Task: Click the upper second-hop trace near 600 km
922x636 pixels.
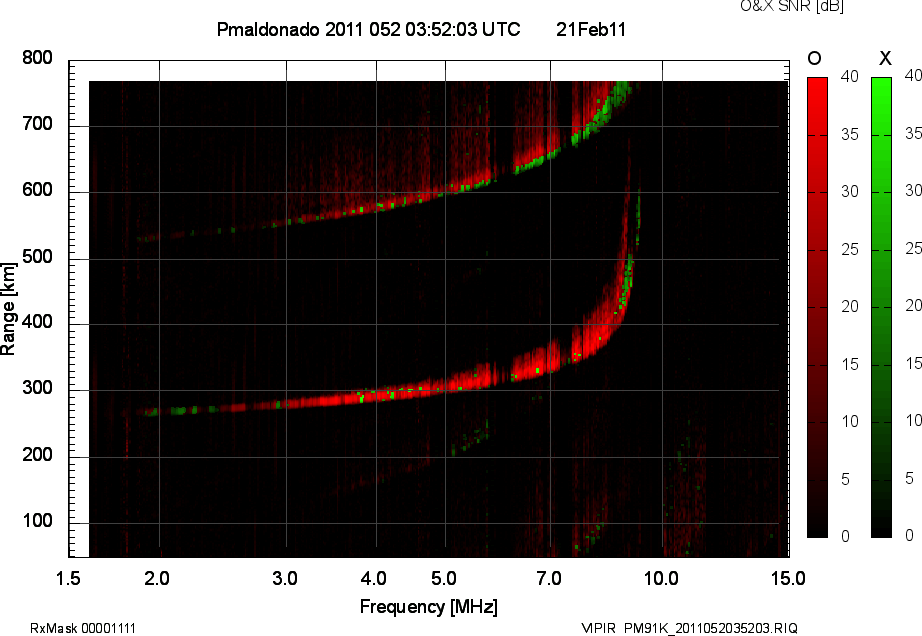Action: pyautogui.click(x=376, y=207)
